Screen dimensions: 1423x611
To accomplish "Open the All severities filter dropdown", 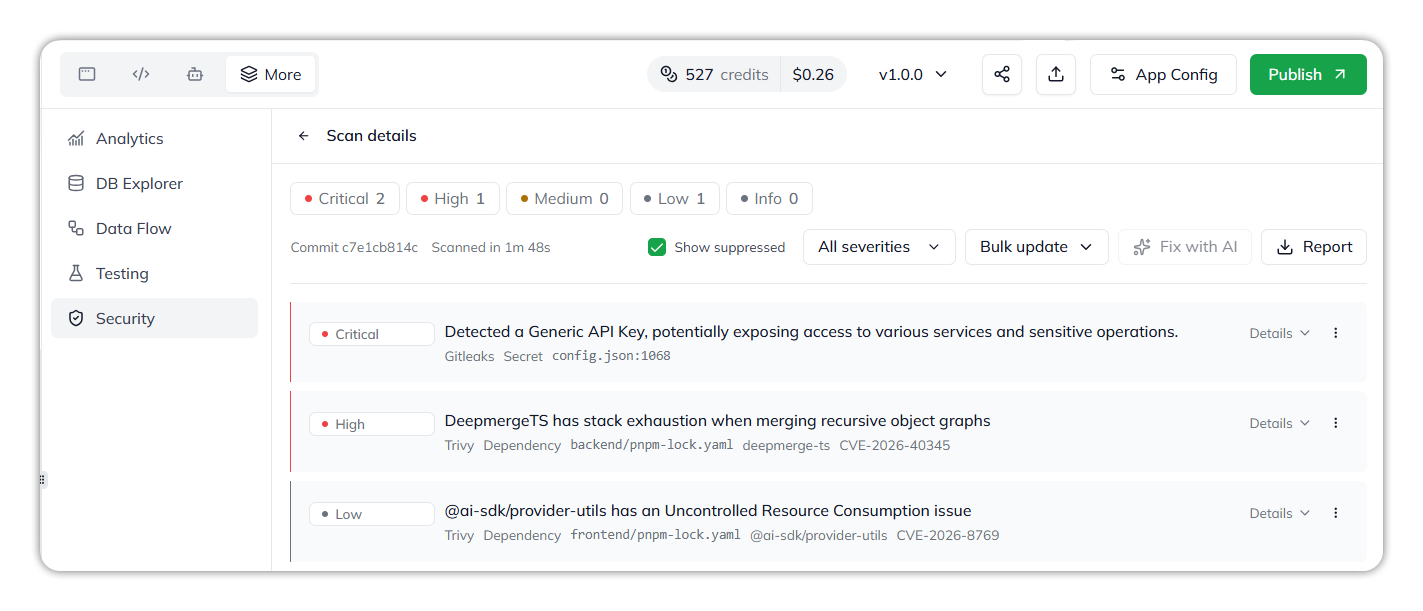I will pyautogui.click(x=879, y=247).
